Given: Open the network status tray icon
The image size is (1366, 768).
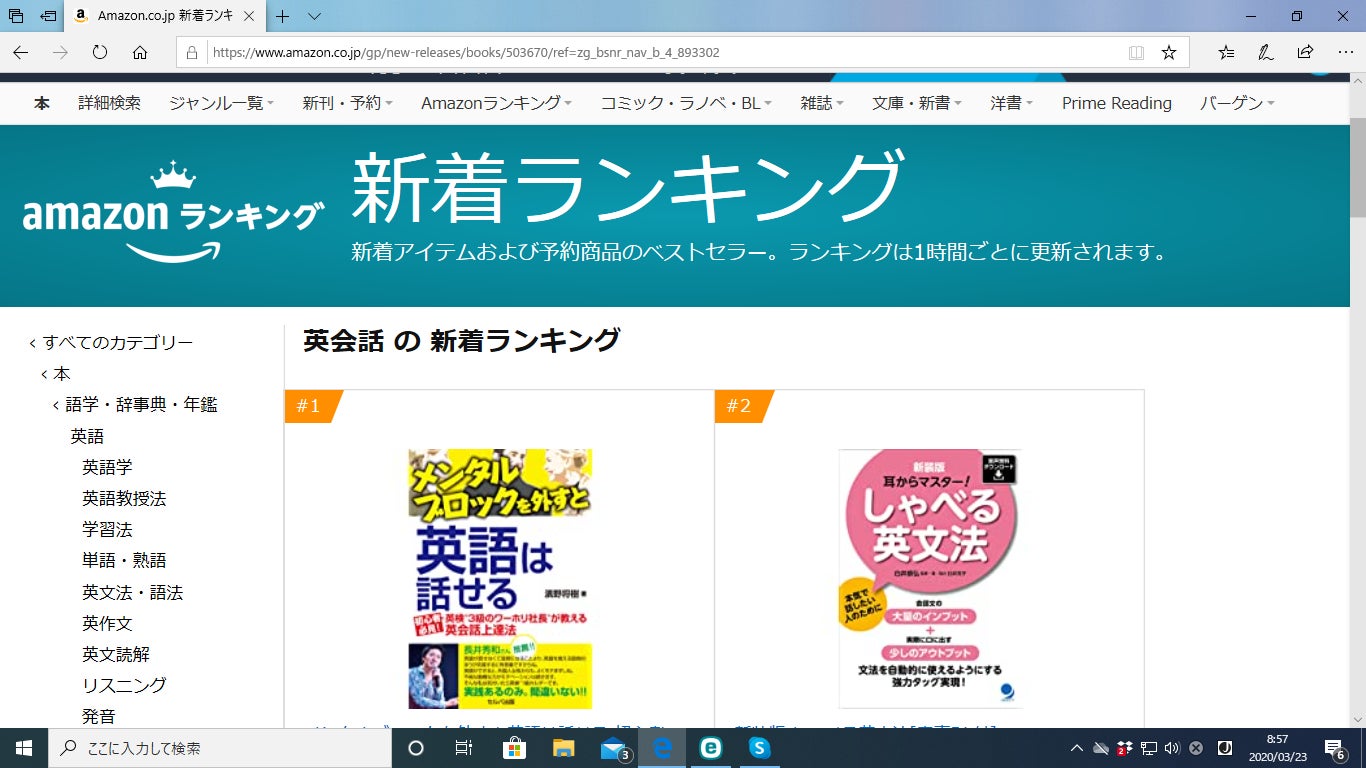Looking at the screenshot, I should [x=1149, y=748].
